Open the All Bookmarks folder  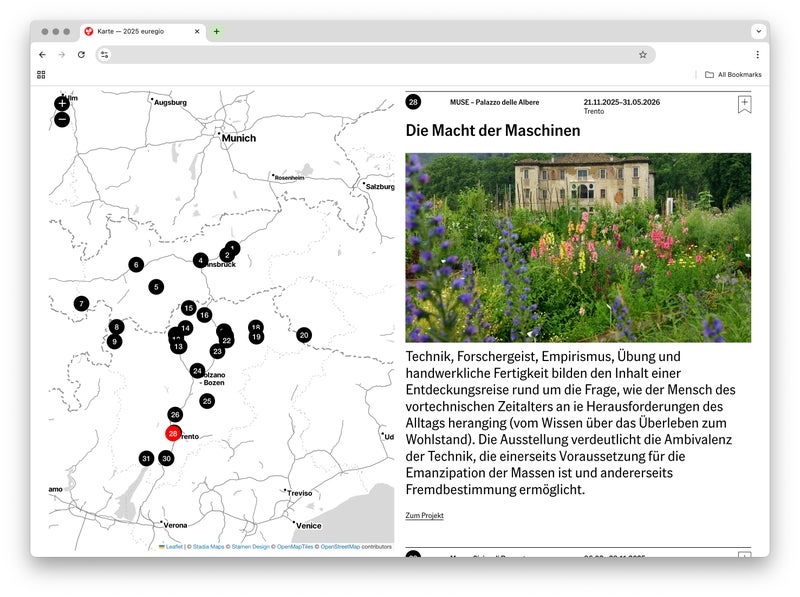point(733,74)
